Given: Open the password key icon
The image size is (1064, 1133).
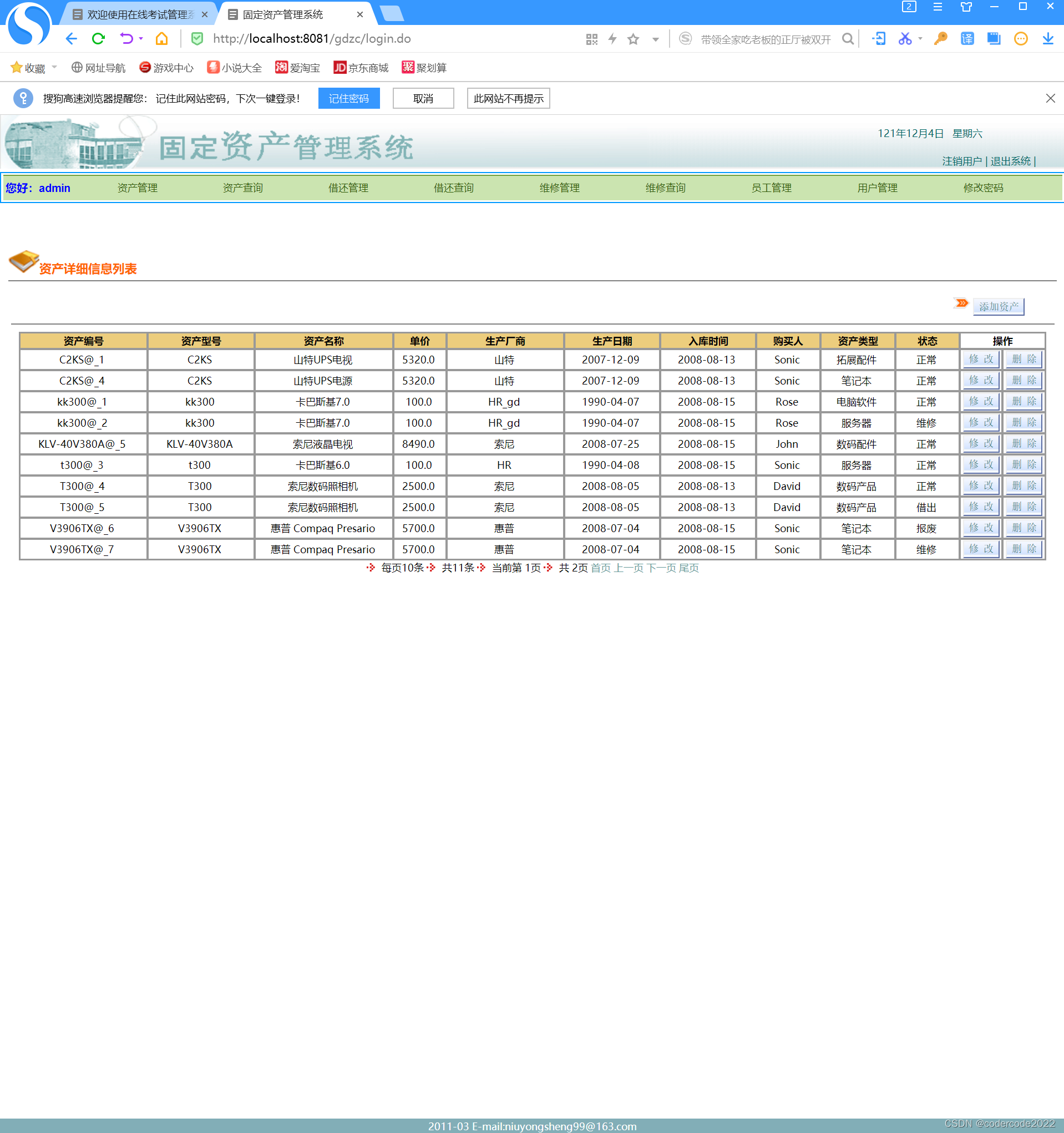Looking at the screenshot, I should 940,39.
